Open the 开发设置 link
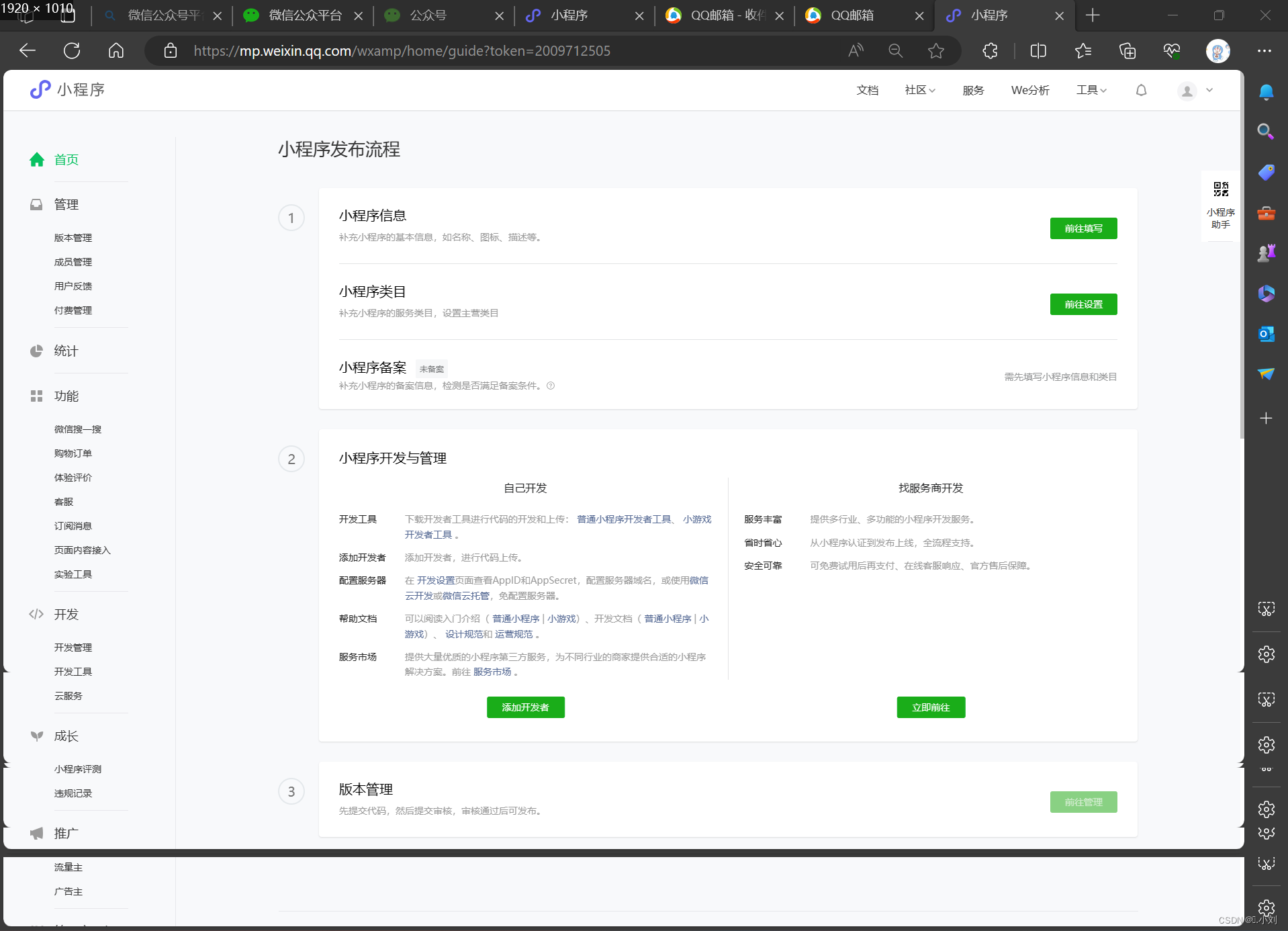Image resolution: width=1288 pixels, height=931 pixels. point(436,580)
